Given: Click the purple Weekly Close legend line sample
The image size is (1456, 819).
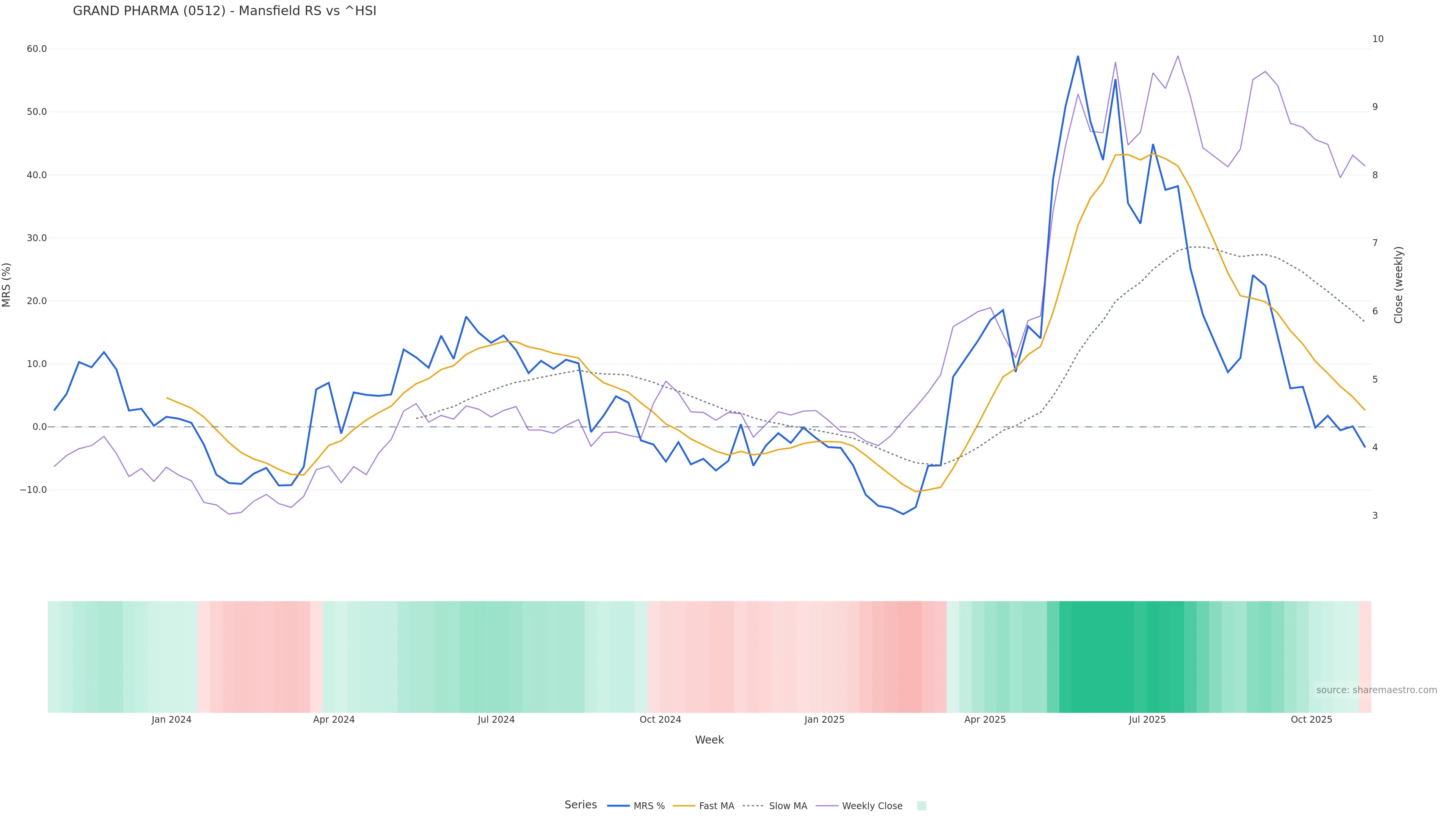Looking at the screenshot, I should (827, 806).
